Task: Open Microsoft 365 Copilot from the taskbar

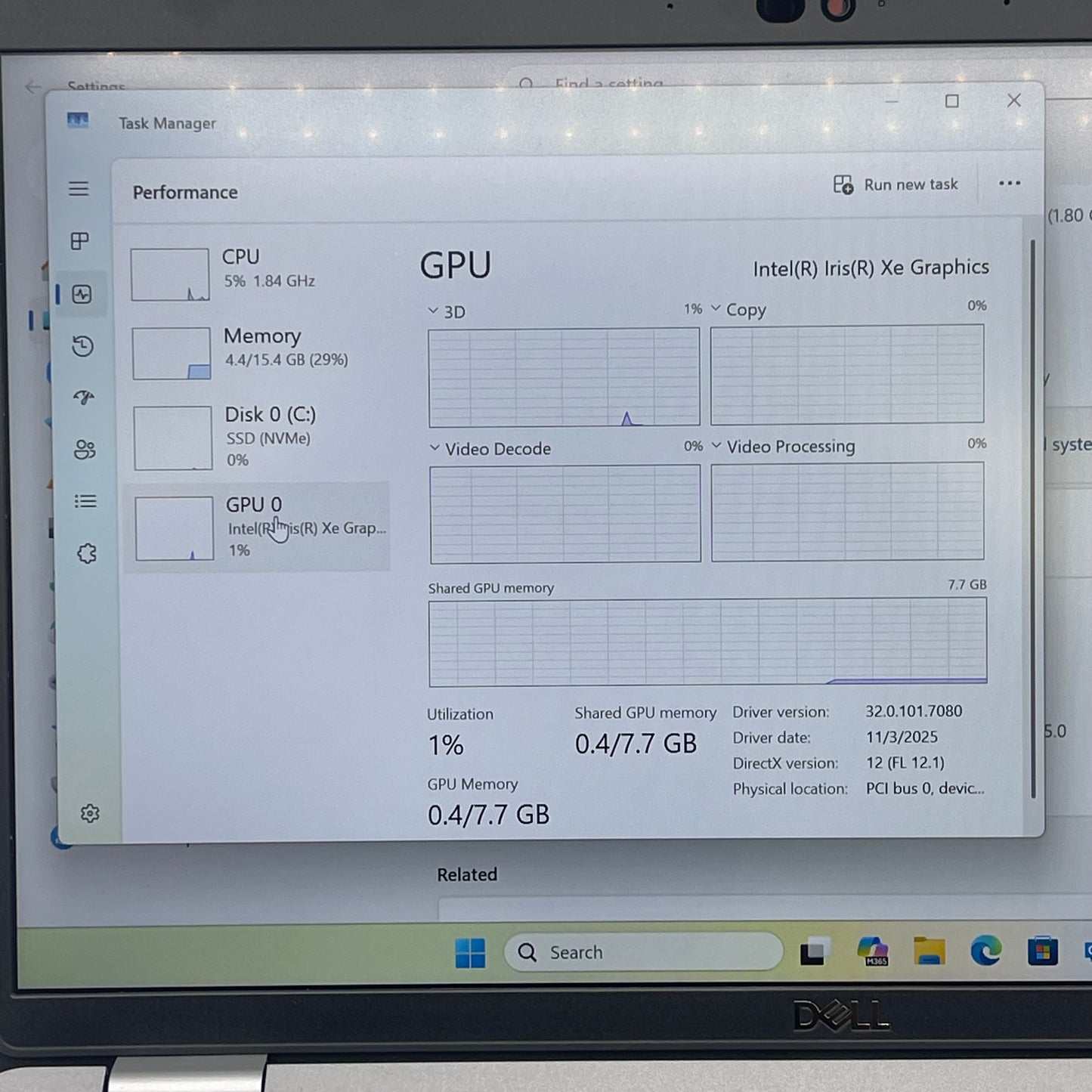Action: (873, 951)
